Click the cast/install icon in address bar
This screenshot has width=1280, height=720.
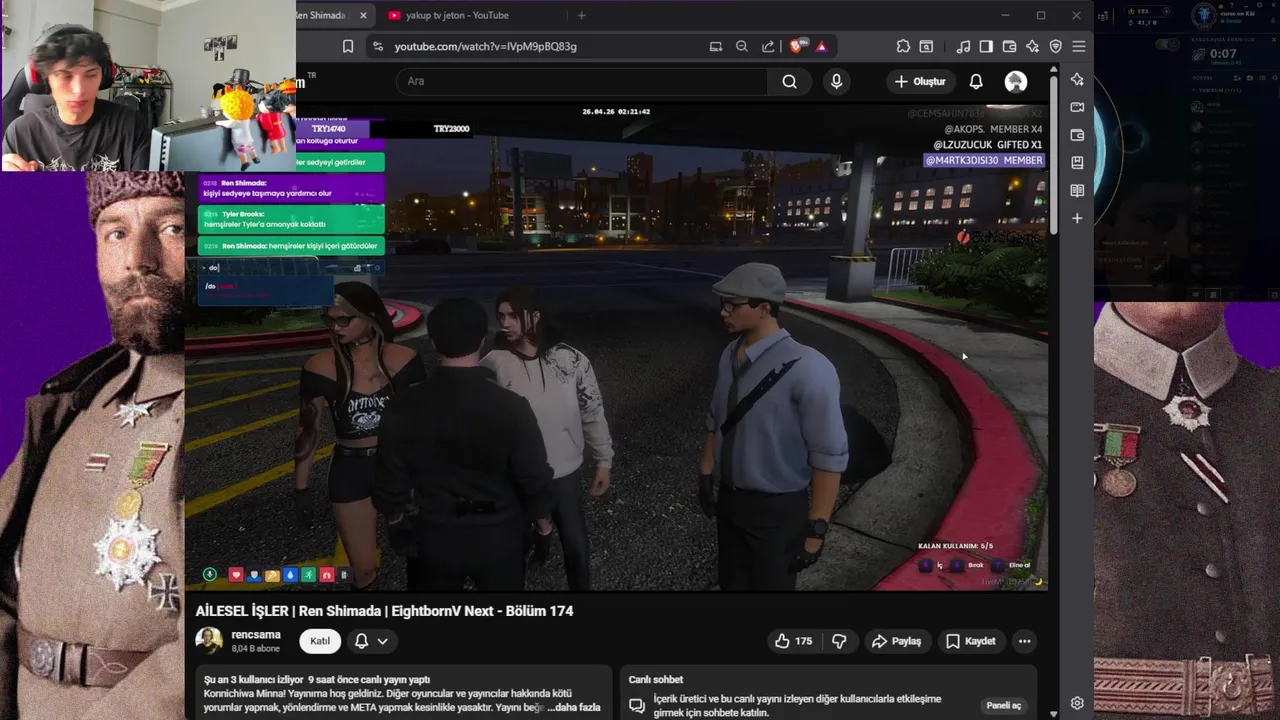pos(716,46)
